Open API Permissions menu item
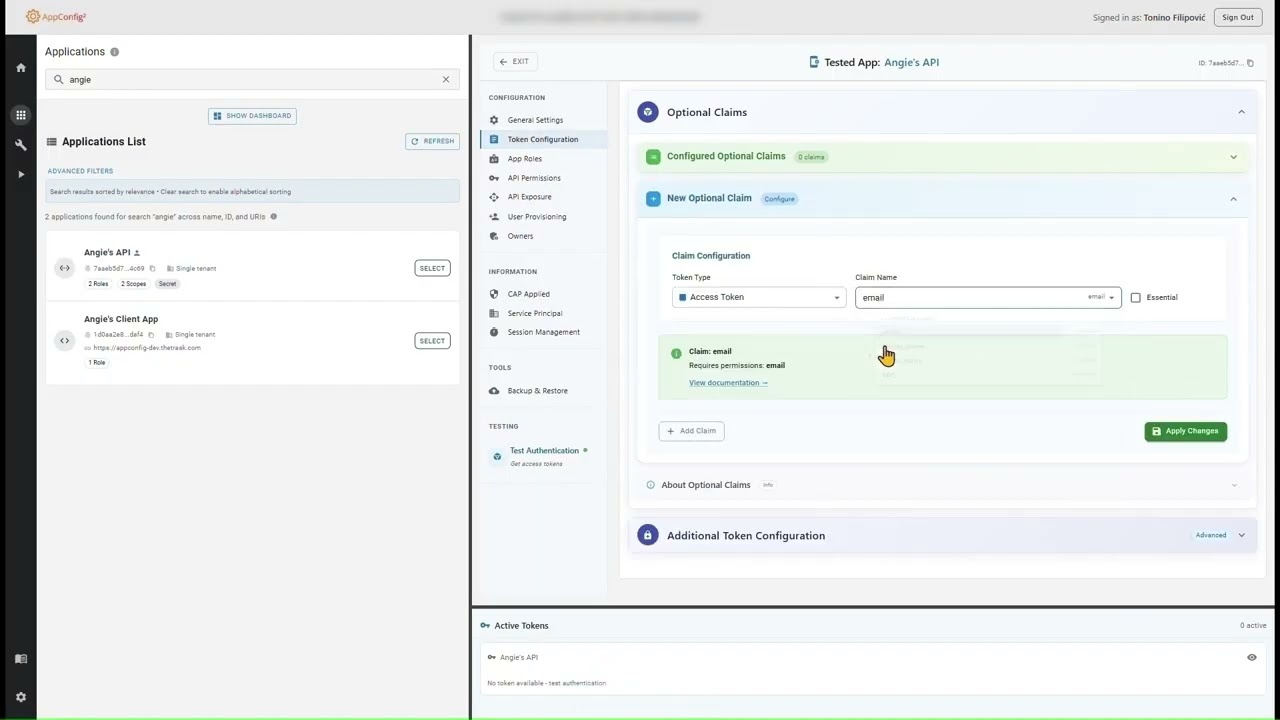This screenshot has width=1280, height=720. [534, 178]
